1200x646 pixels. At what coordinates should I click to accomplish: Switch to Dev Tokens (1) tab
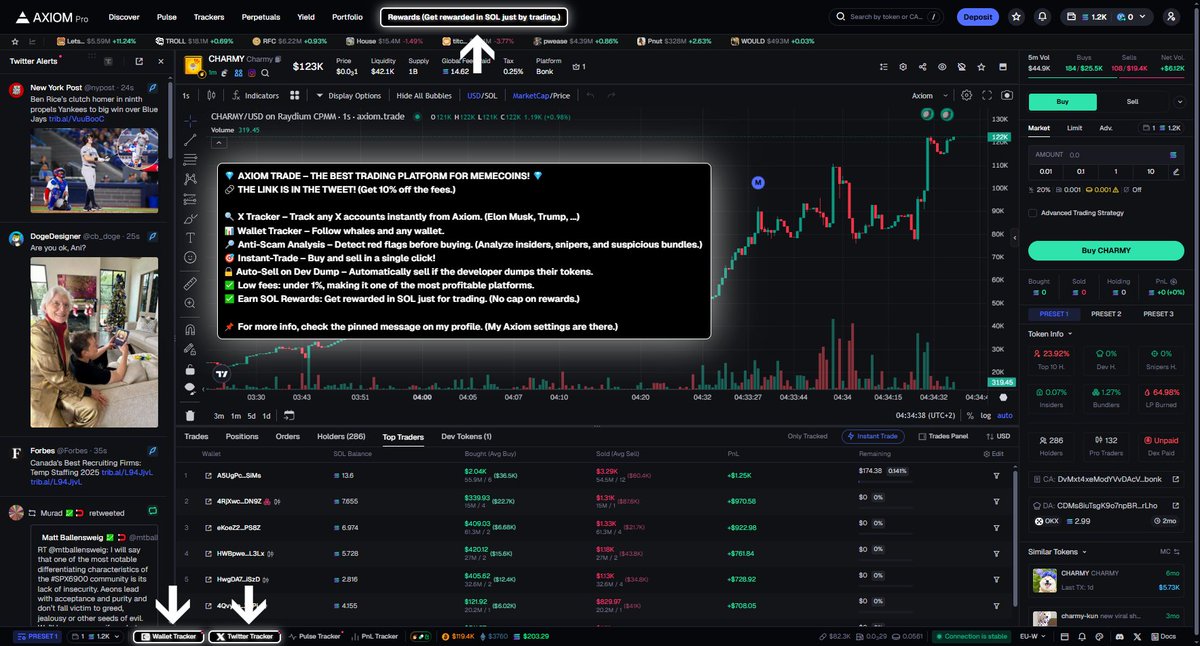tap(466, 436)
